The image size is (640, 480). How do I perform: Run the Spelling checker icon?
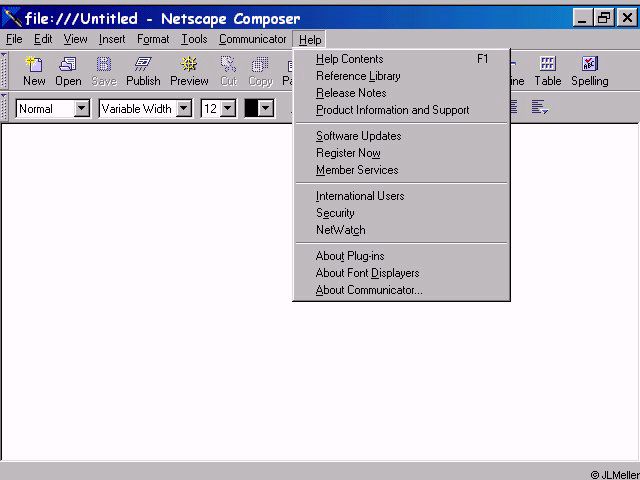click(x=590, y=71)
